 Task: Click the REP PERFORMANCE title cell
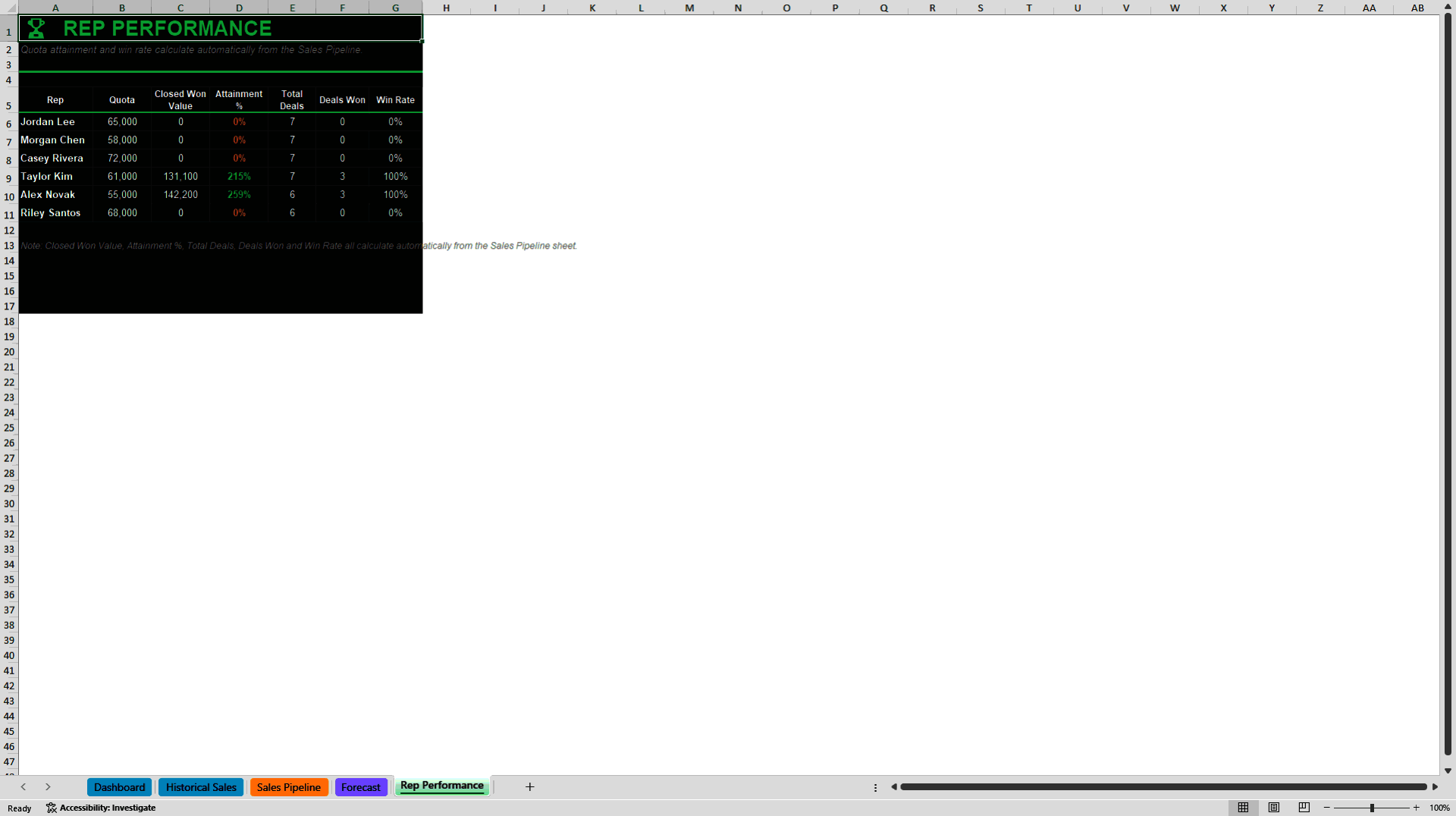click(220, 28)
